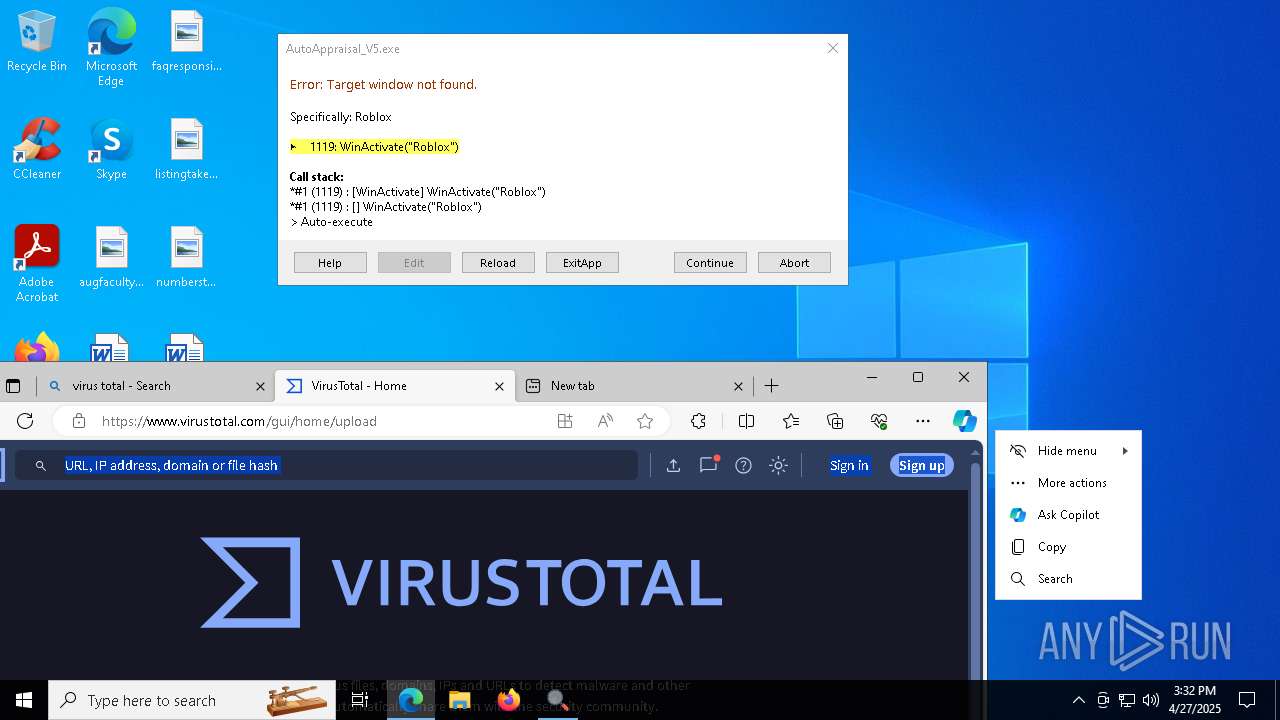Click the Edge refresh page icon
This screenshot has width=1280, height=720.
[26, 421]
